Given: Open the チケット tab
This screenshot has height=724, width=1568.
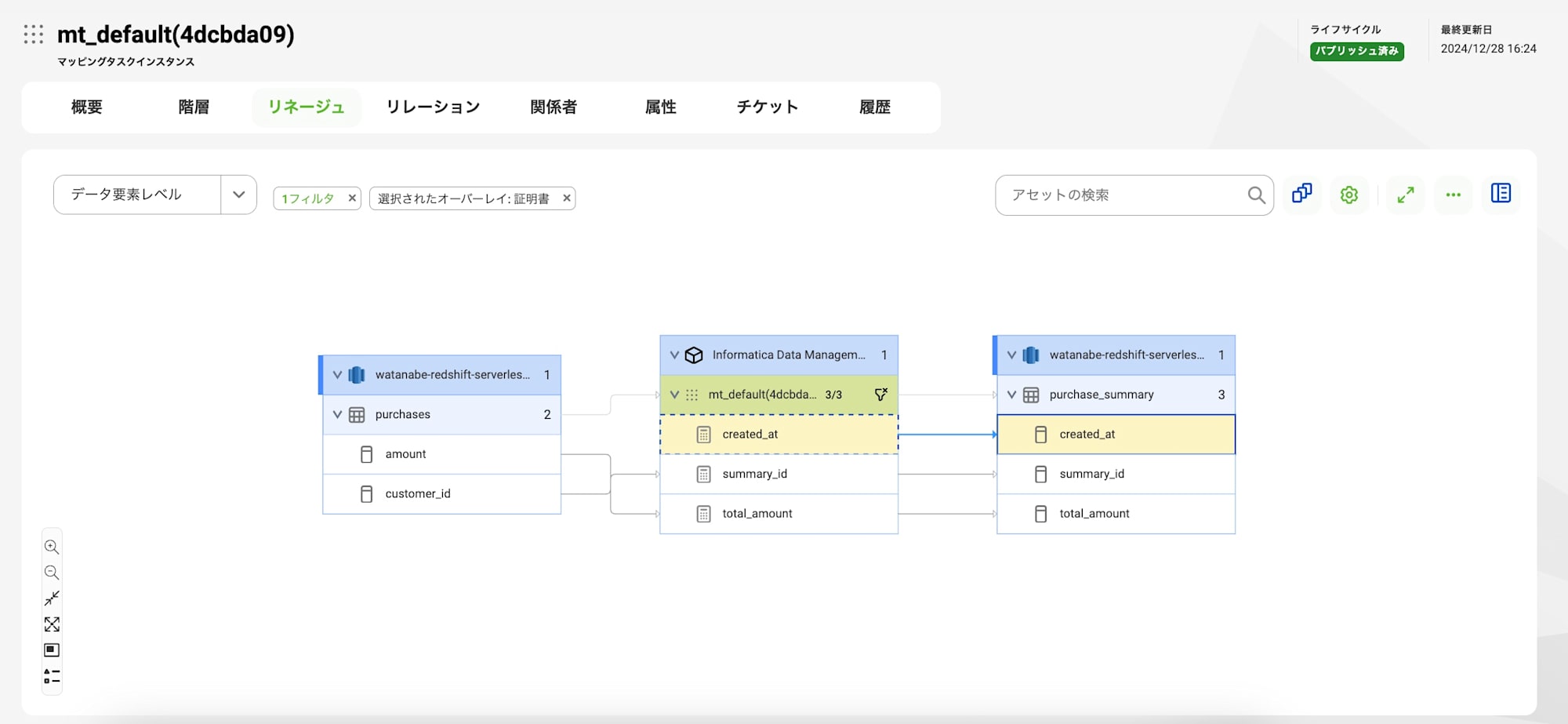Looking at the screenshot, I should coord(768,107).
